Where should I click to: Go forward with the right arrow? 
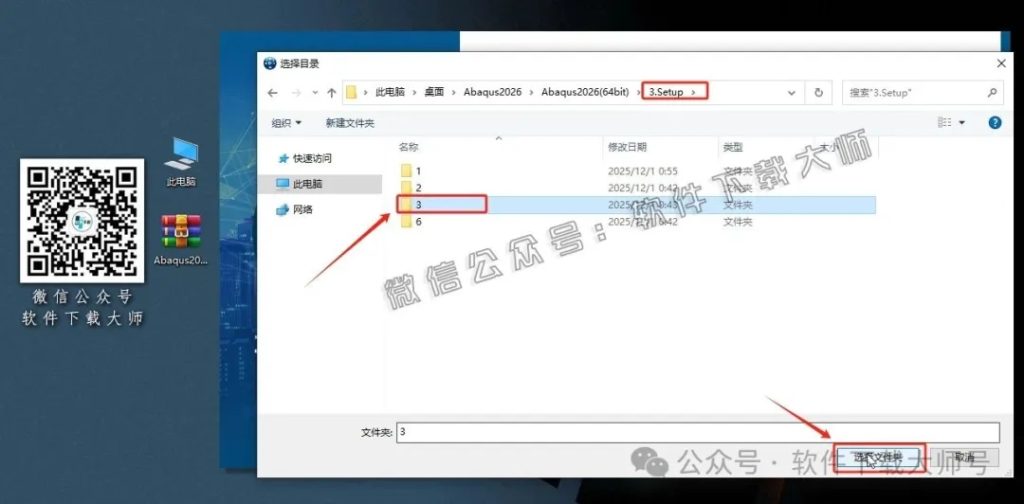click(296, 93)
